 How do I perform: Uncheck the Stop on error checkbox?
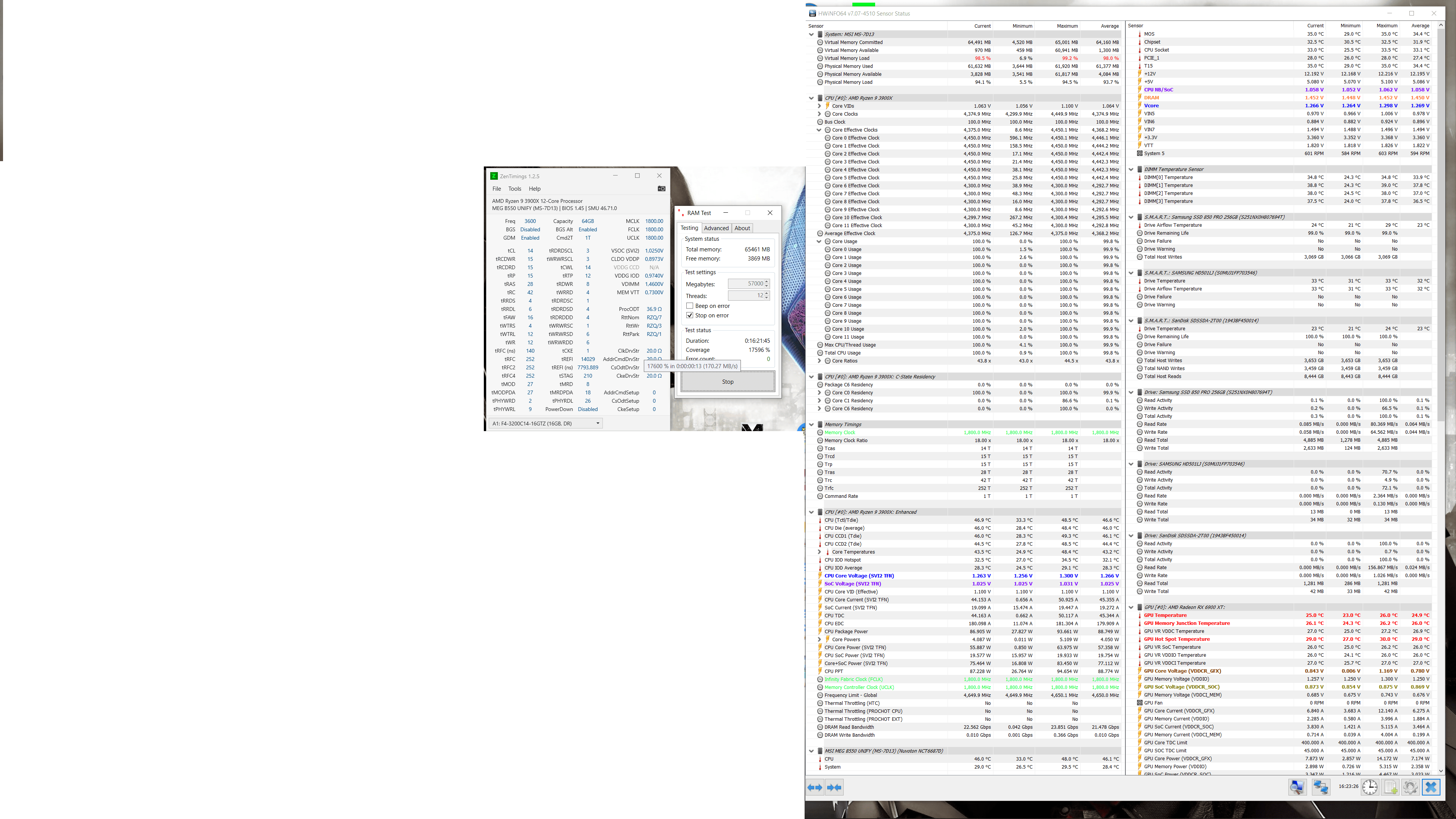click(690, 315)
